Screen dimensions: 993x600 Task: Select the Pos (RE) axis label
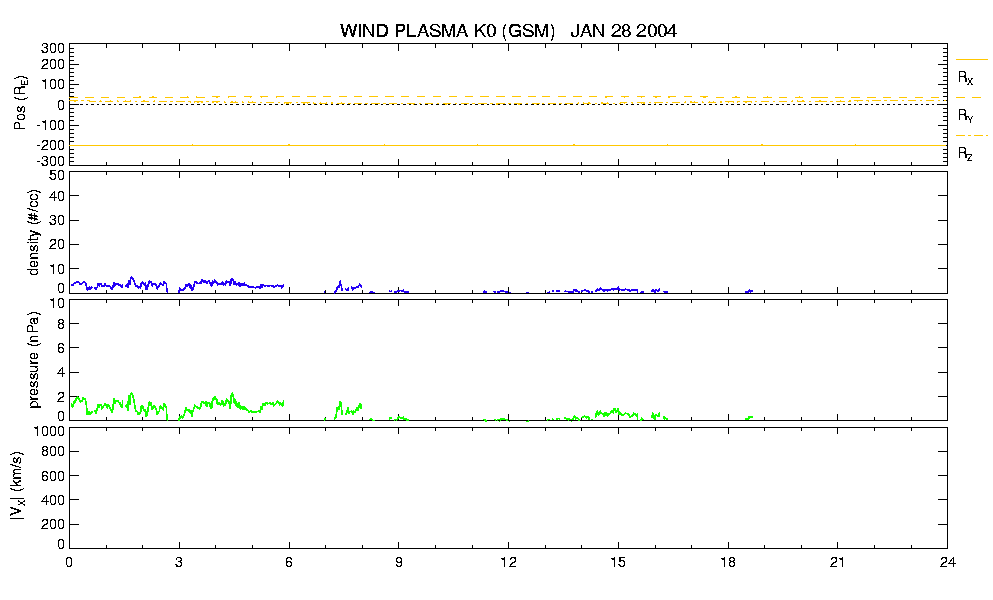click(x=21, y=103)
